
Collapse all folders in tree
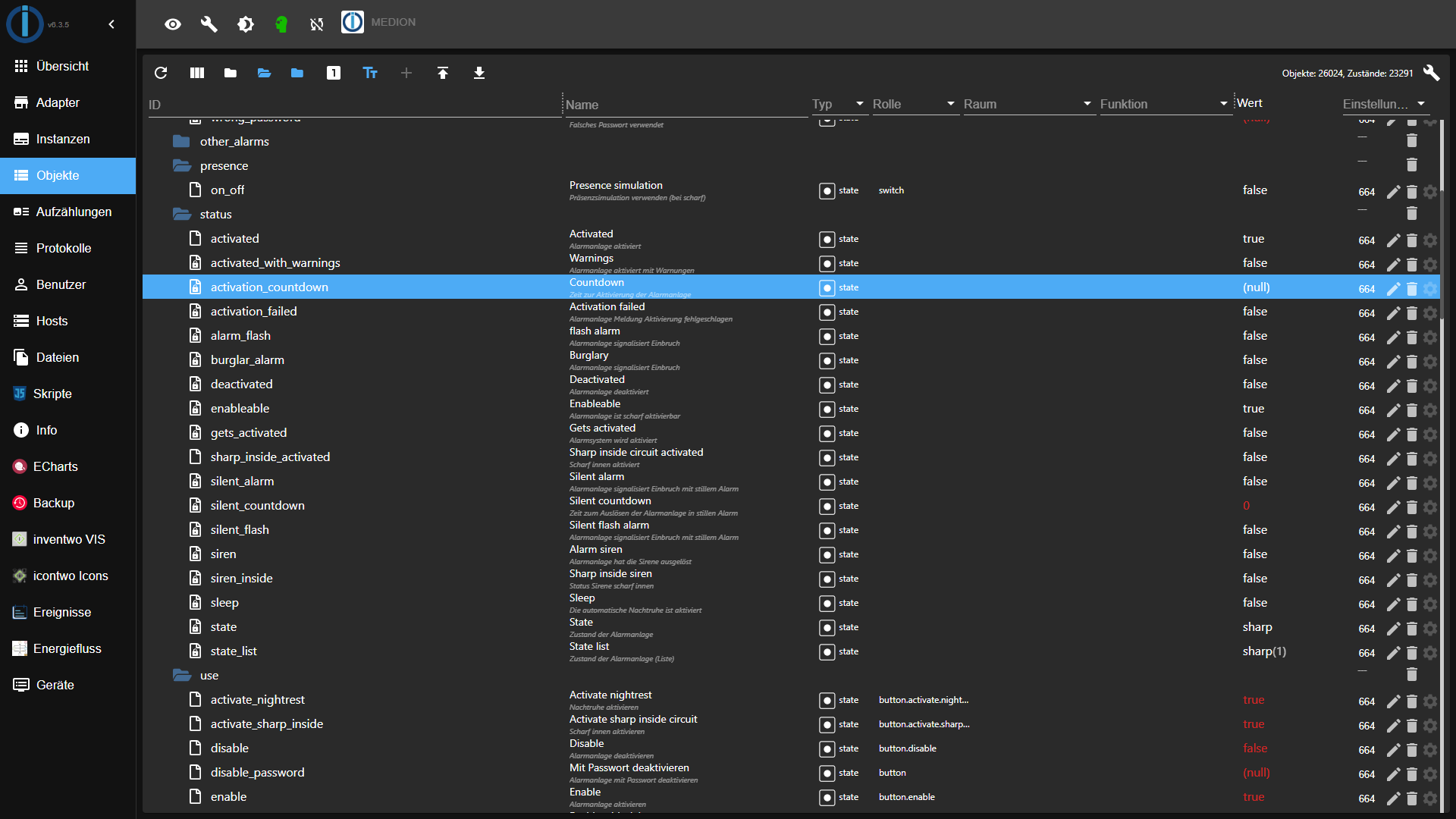(x=231, y=73)
